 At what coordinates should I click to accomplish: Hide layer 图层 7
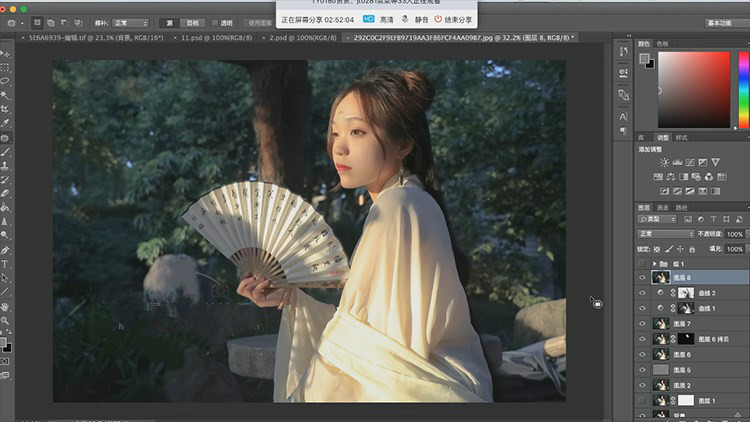642,323
